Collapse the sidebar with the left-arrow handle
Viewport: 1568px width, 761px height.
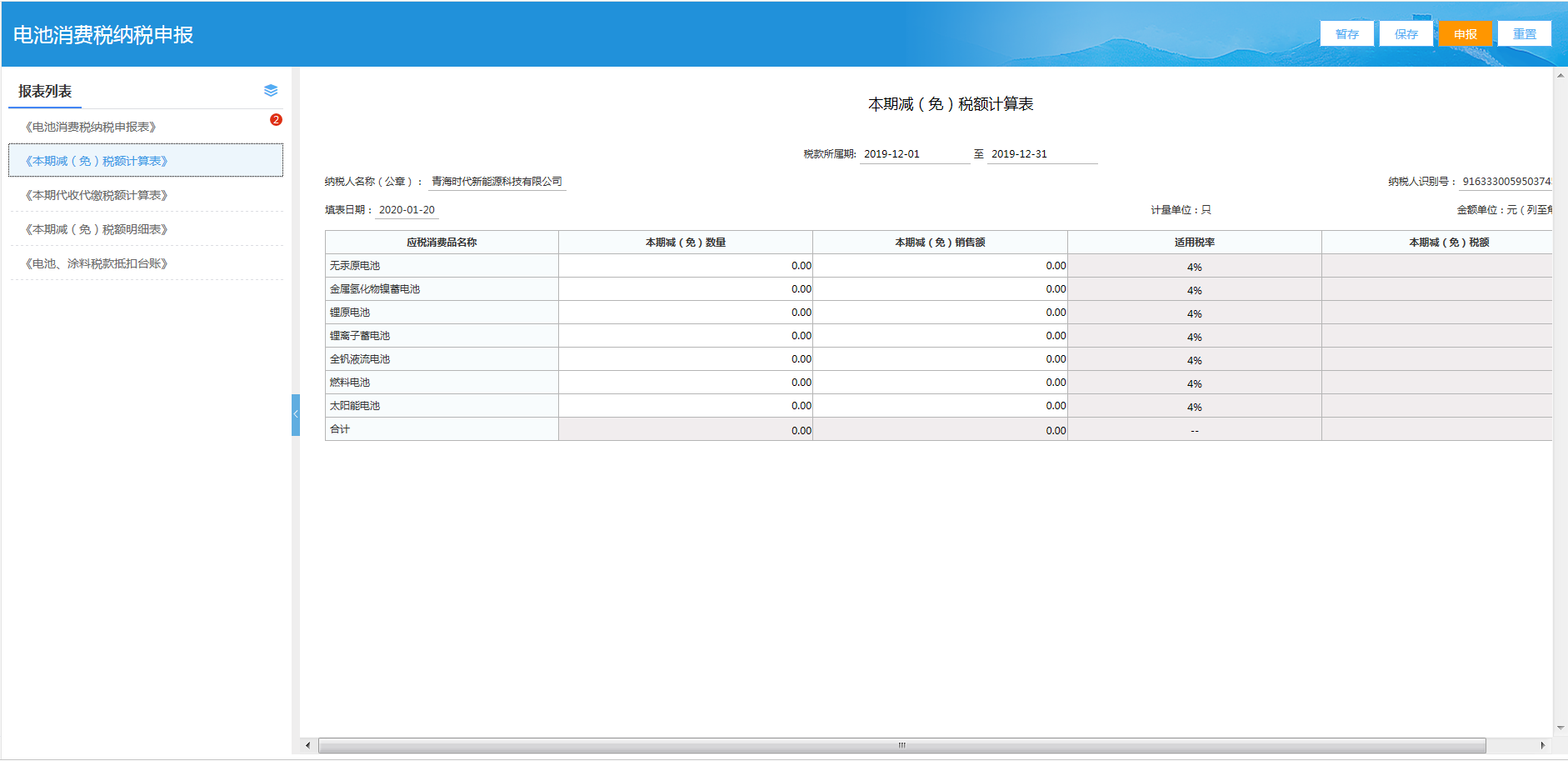(295, 414)
